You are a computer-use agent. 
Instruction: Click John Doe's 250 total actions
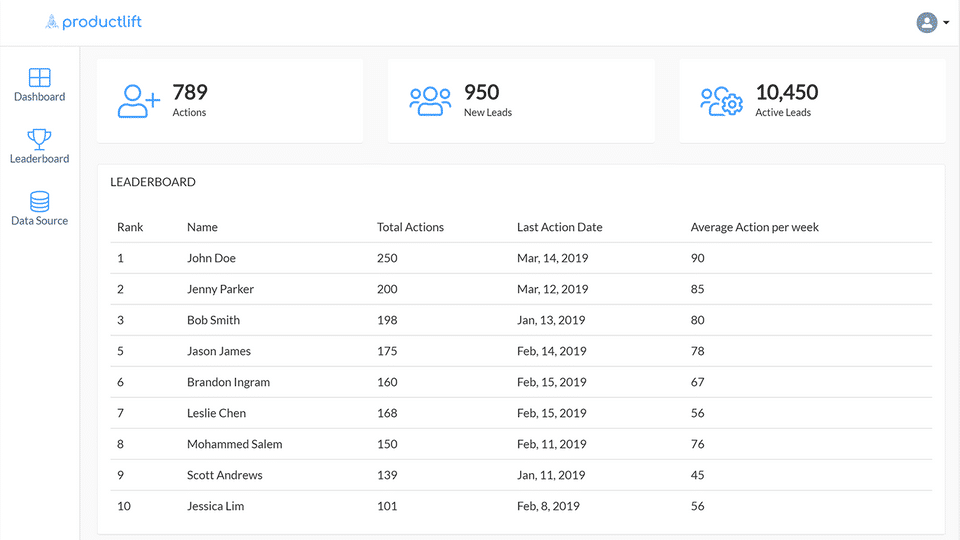tap(387, 258)
